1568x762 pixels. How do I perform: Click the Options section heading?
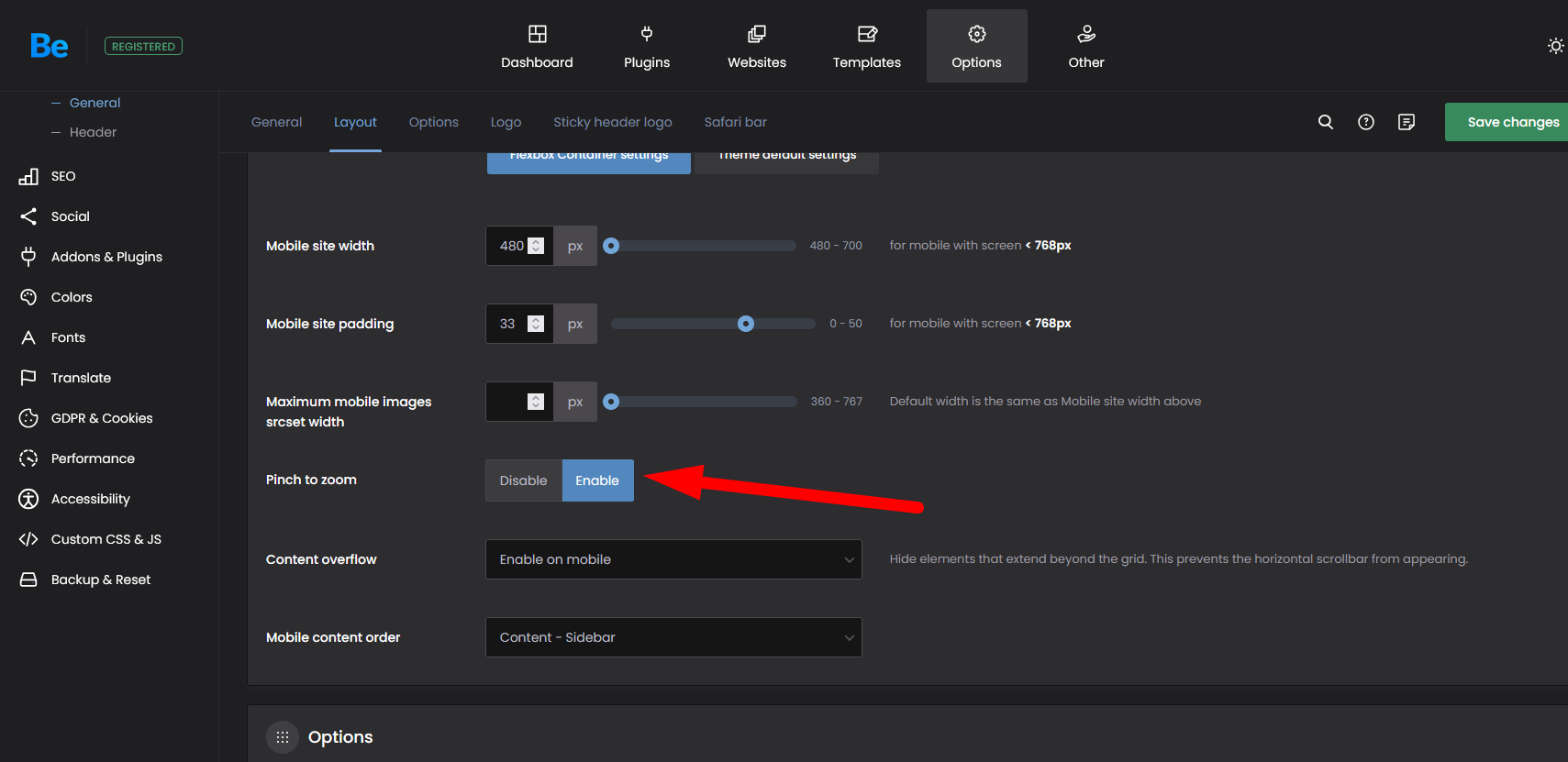(x=340, y=737)
